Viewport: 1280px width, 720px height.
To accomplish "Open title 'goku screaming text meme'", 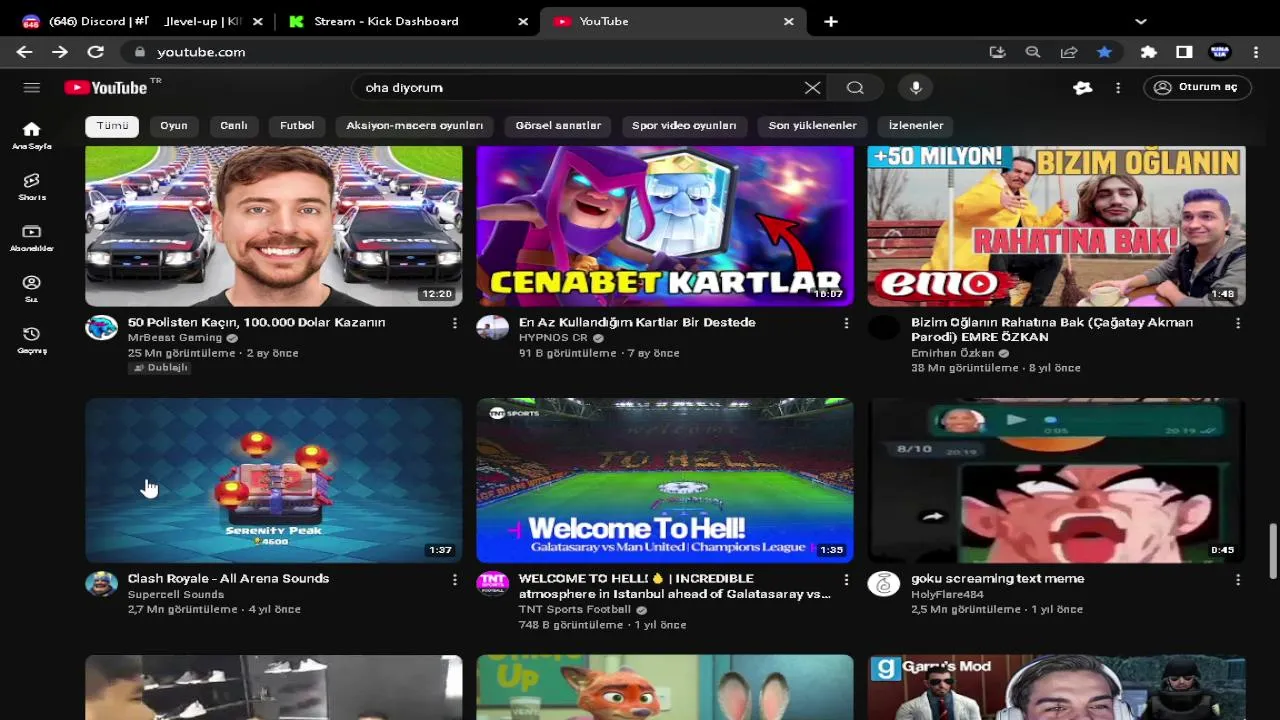I will point(997,579).
